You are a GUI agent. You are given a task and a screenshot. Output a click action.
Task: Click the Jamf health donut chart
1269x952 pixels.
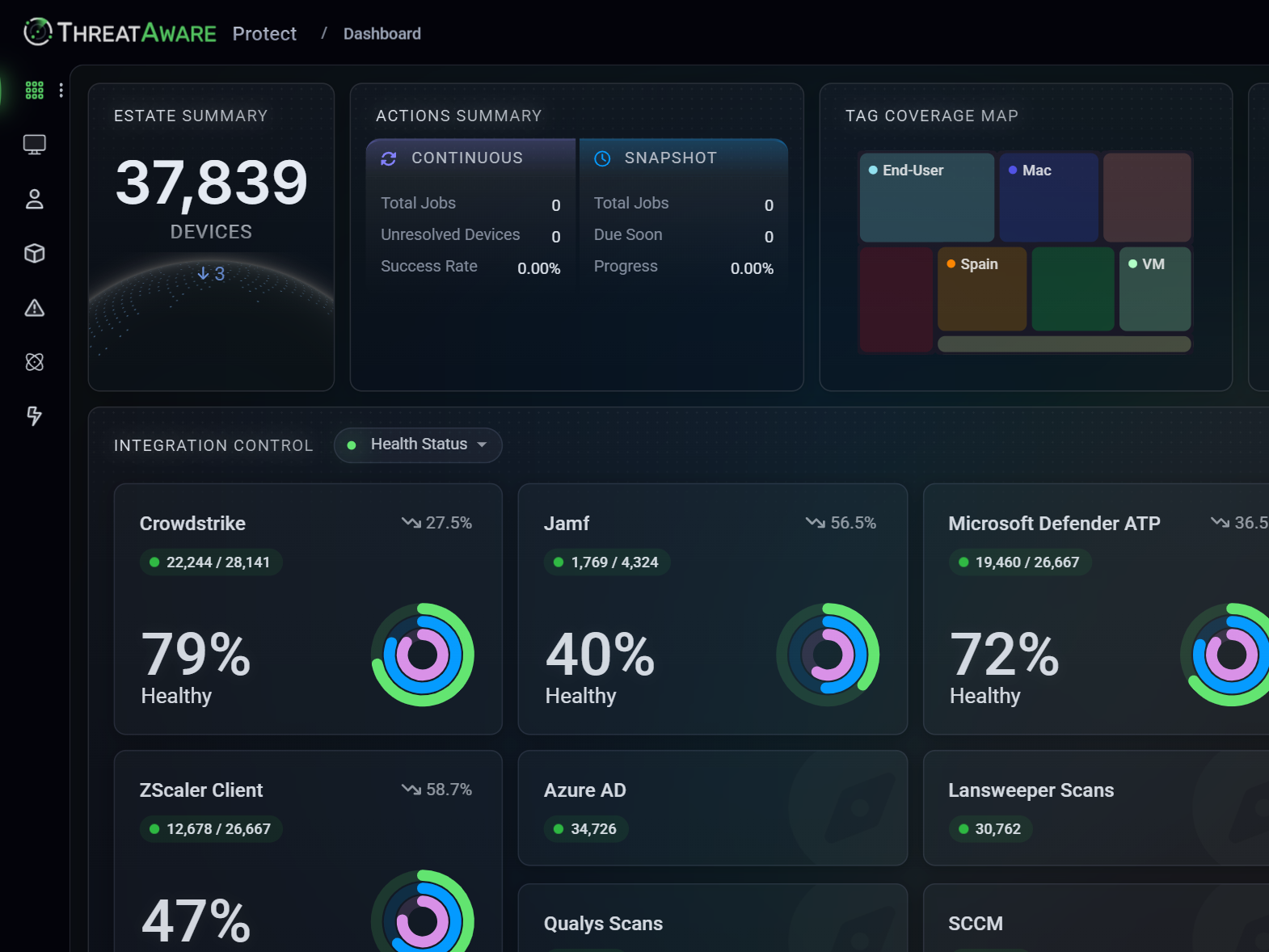828,655
